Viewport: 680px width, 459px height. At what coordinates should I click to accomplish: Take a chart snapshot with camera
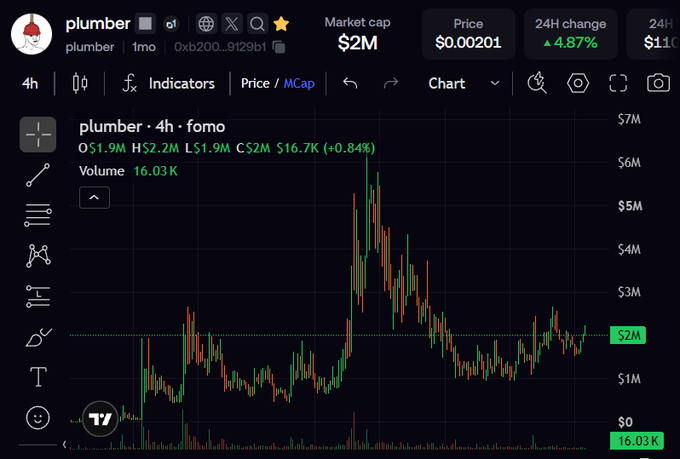click(x=658, y=82)
